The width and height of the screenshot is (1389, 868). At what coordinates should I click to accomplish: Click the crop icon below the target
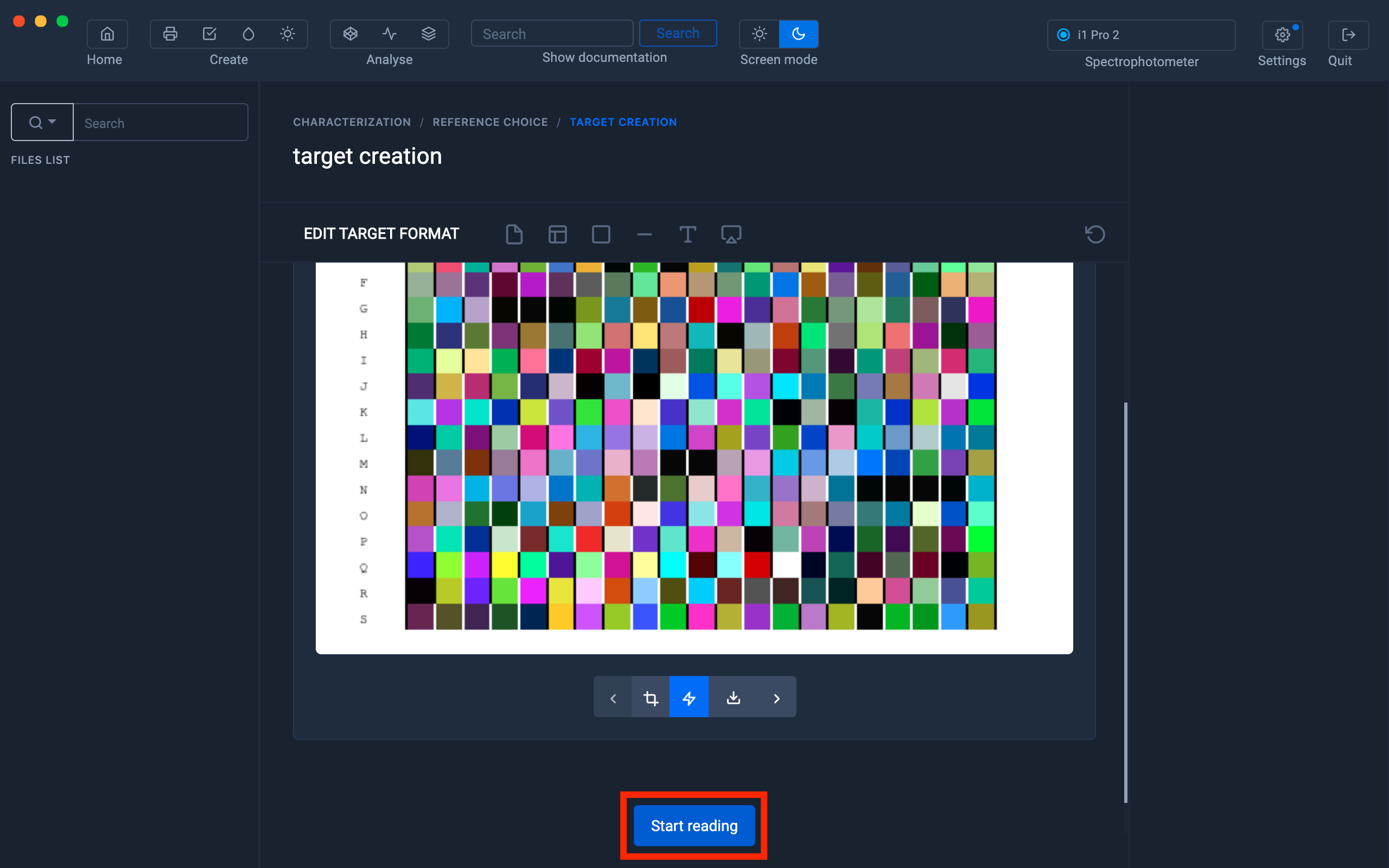(x=651, y=698)
